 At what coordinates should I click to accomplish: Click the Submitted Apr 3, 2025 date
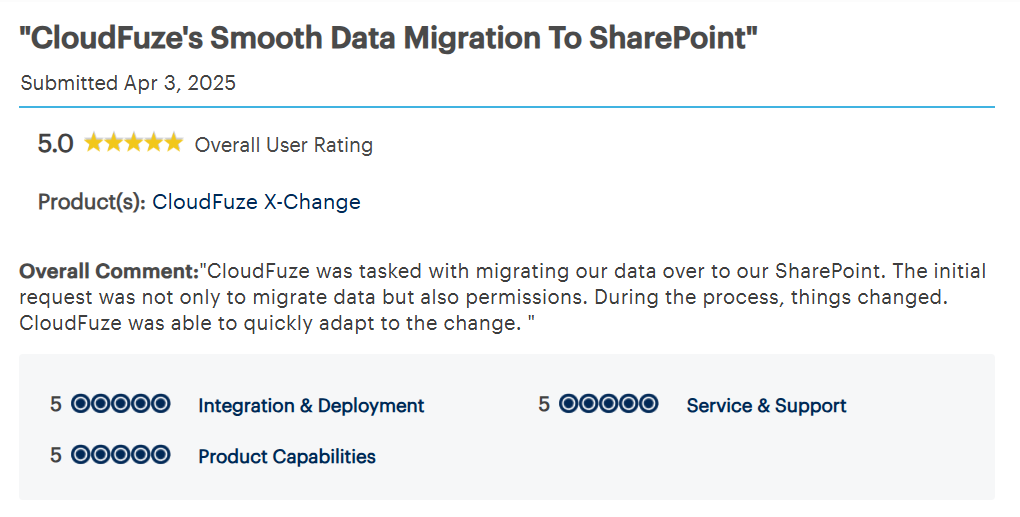pyautogui.click(x=128, y=83)
